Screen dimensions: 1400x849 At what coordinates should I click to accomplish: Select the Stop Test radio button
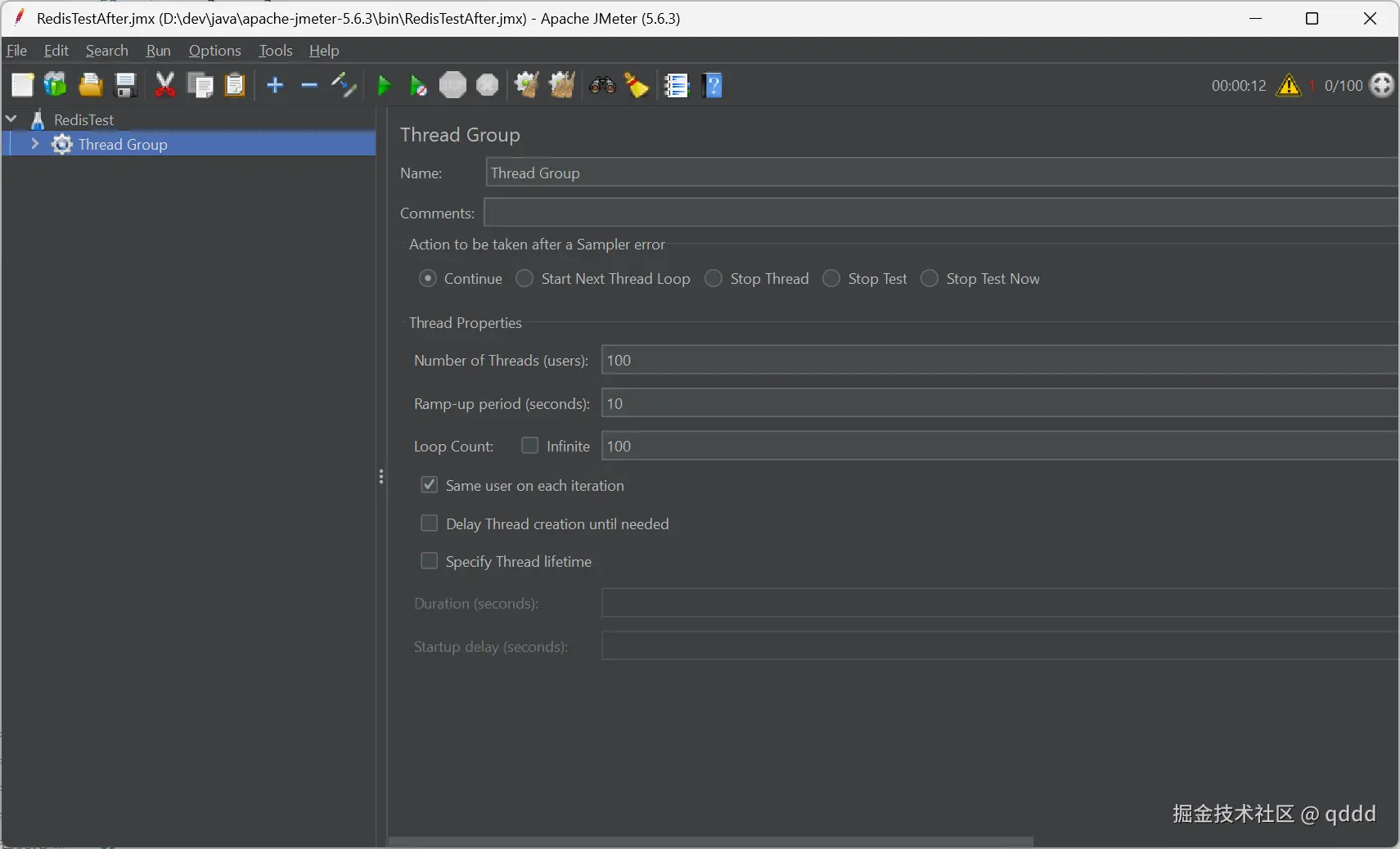(x=831, y=278)
